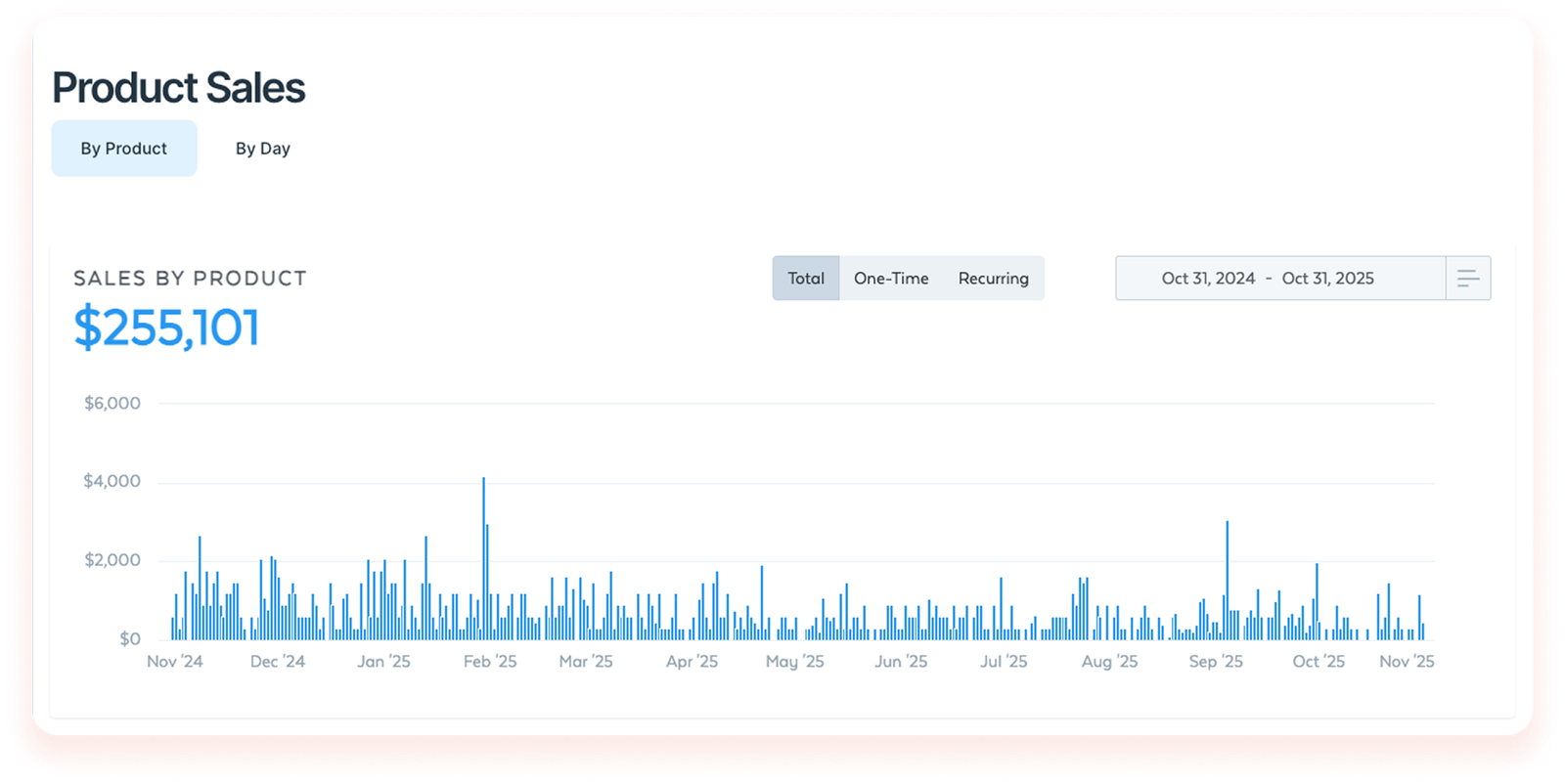Screen dimensions: 1565x784
Task: Click the tallest bar above $4,000
Action: (483, 557)
